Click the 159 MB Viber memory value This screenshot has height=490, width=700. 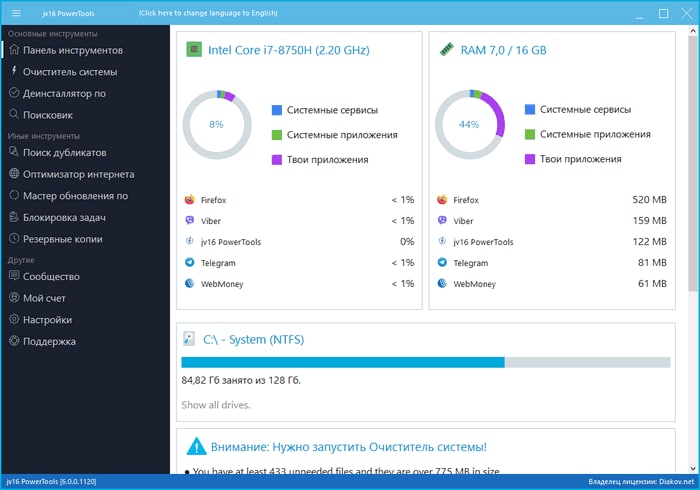point(649,220)
